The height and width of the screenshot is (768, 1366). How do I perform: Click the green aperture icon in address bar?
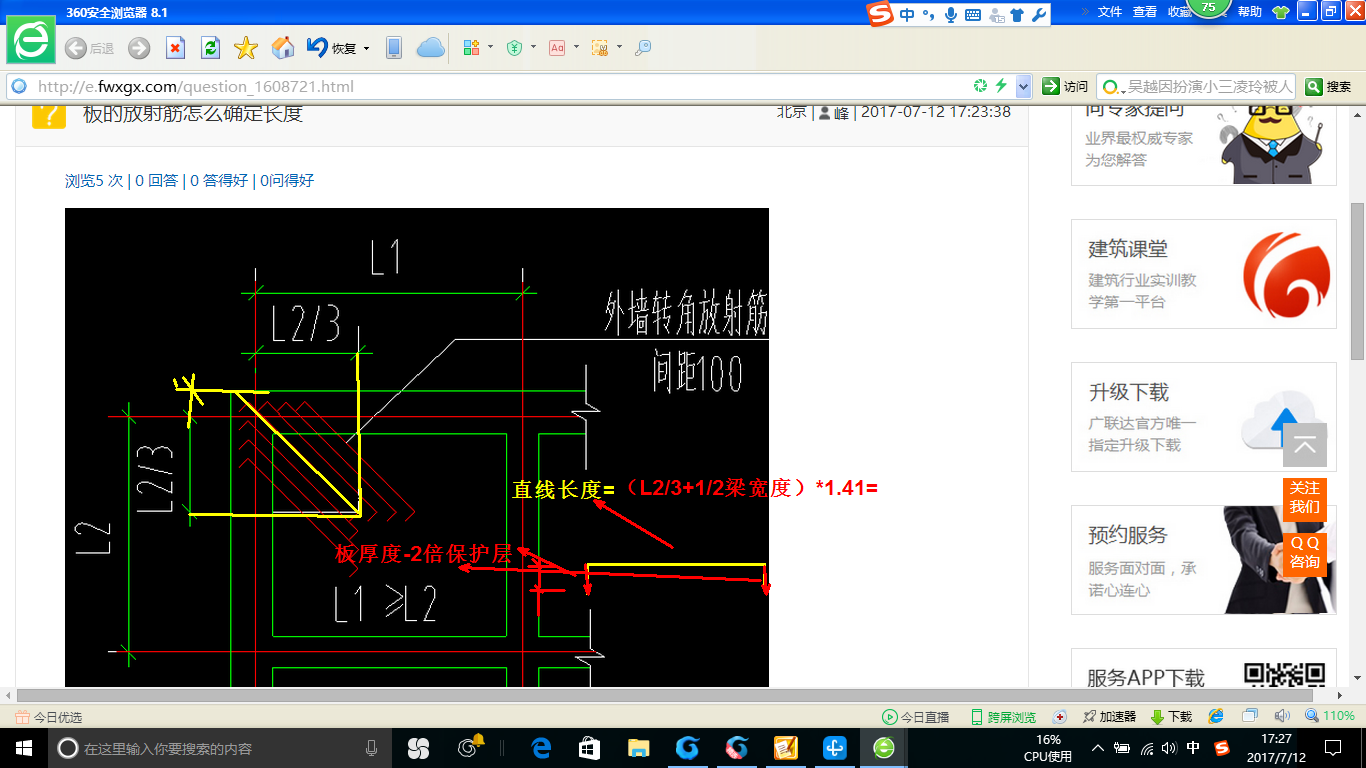coord(981,86)
